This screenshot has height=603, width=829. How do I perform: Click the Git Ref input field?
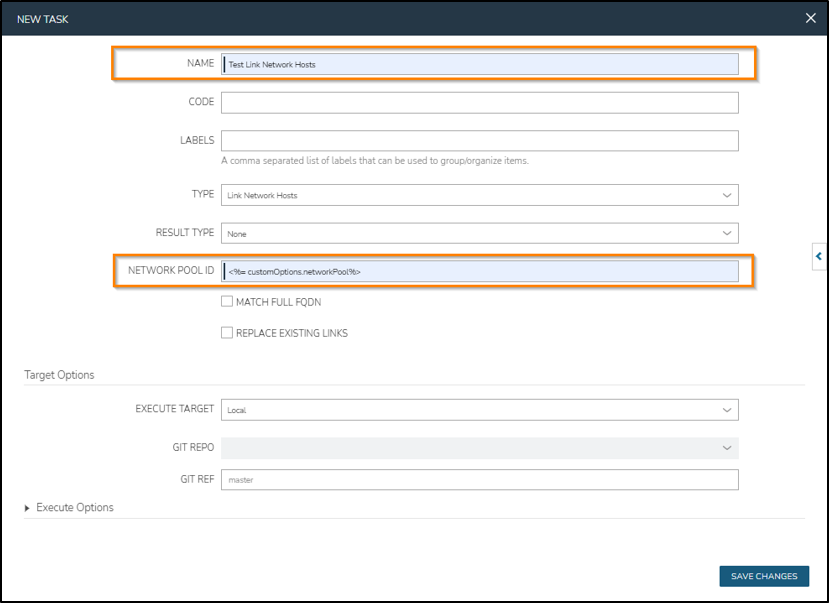[480, 479]
